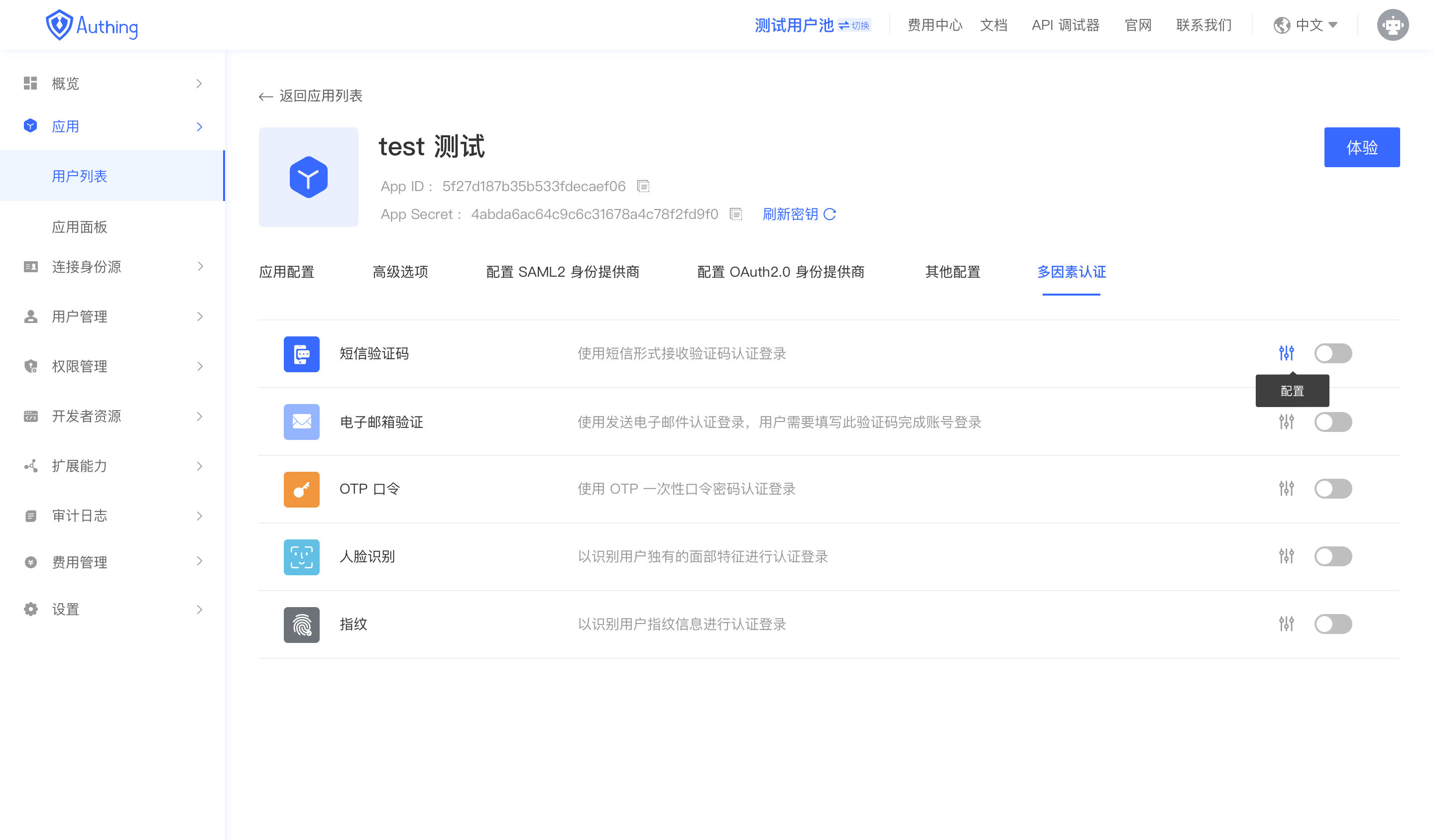Turn on the 人脸识别 toggle
Viewport: 1434px width, 840px height.
[x=1333, y=556]
